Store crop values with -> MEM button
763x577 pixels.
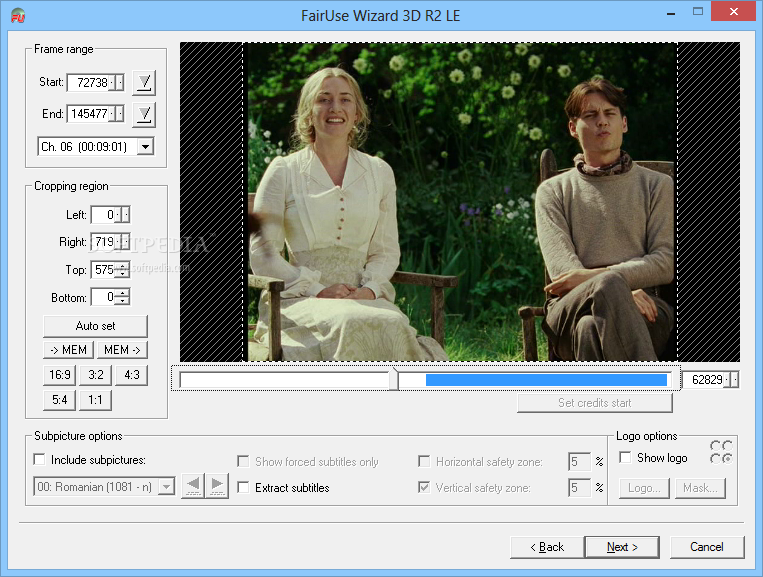68,350
